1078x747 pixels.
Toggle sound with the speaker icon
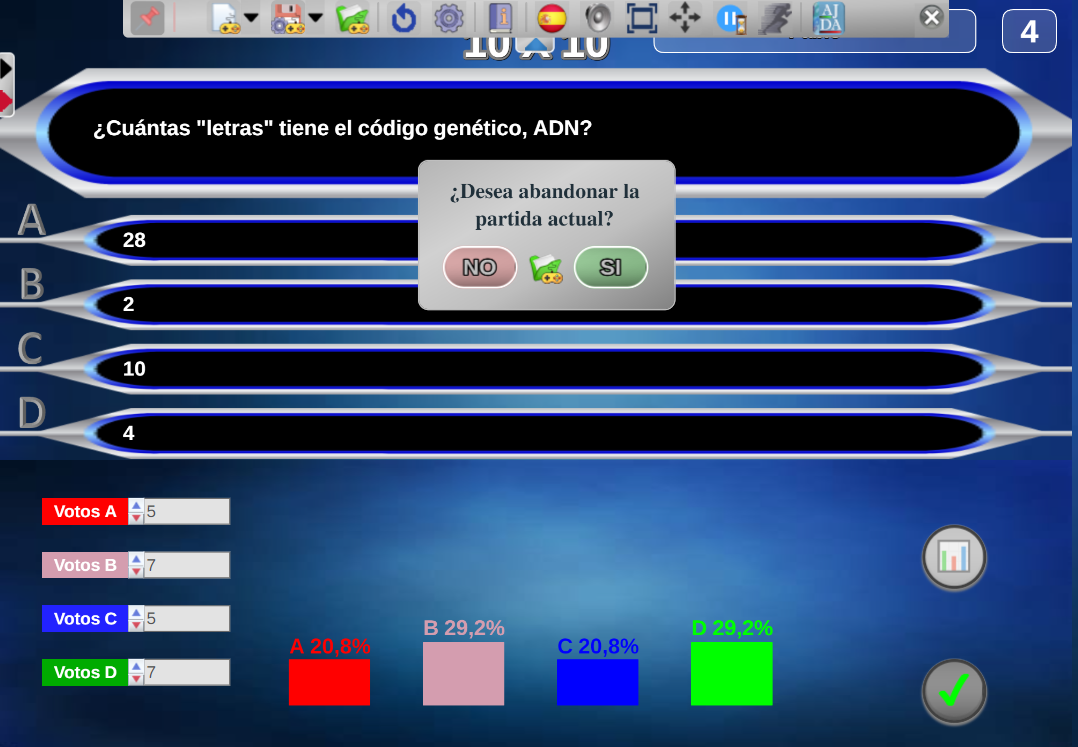[597, 18]
